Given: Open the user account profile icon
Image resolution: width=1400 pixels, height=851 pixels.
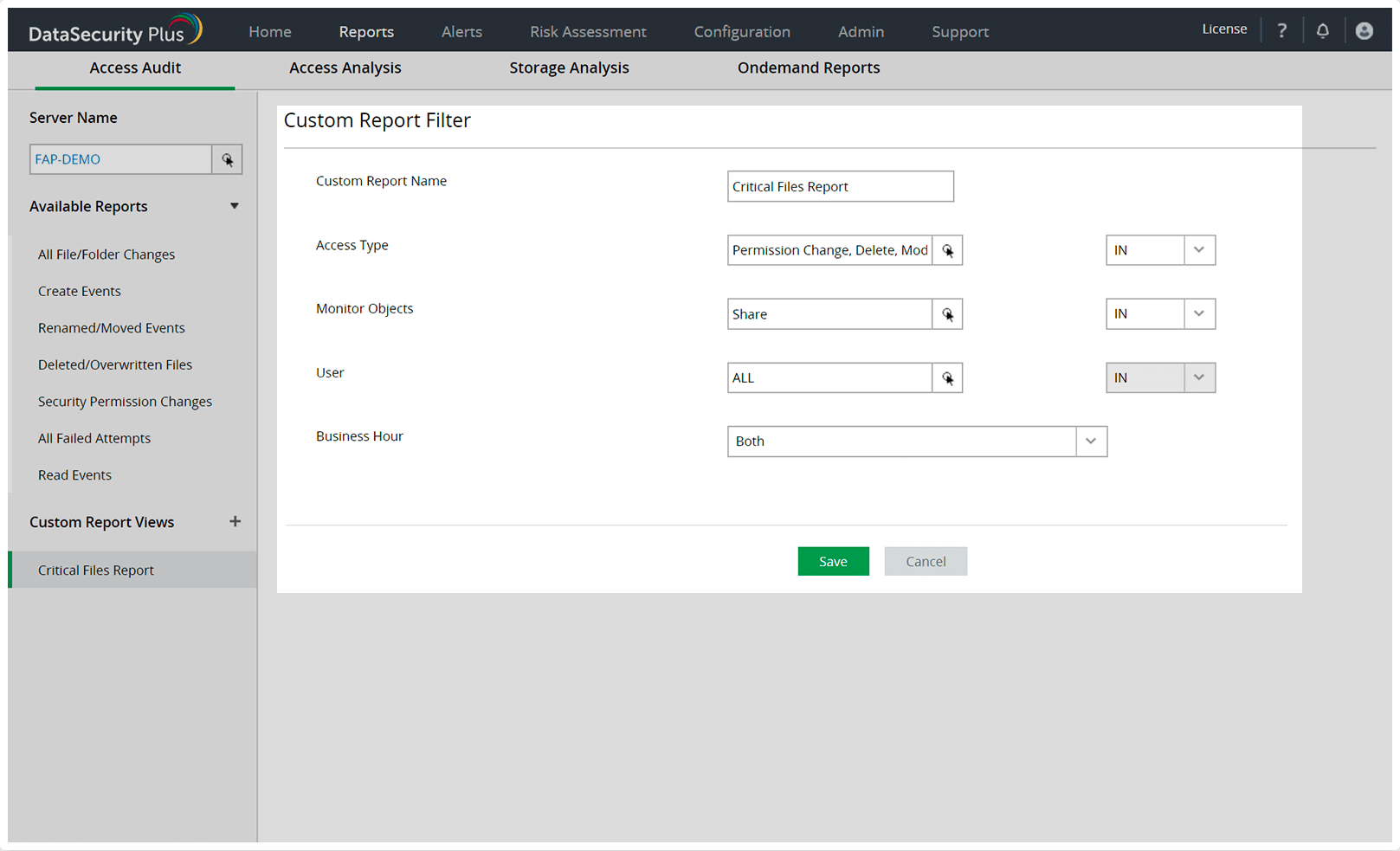Looking at the screenshot, I should tap(1364, 30).
